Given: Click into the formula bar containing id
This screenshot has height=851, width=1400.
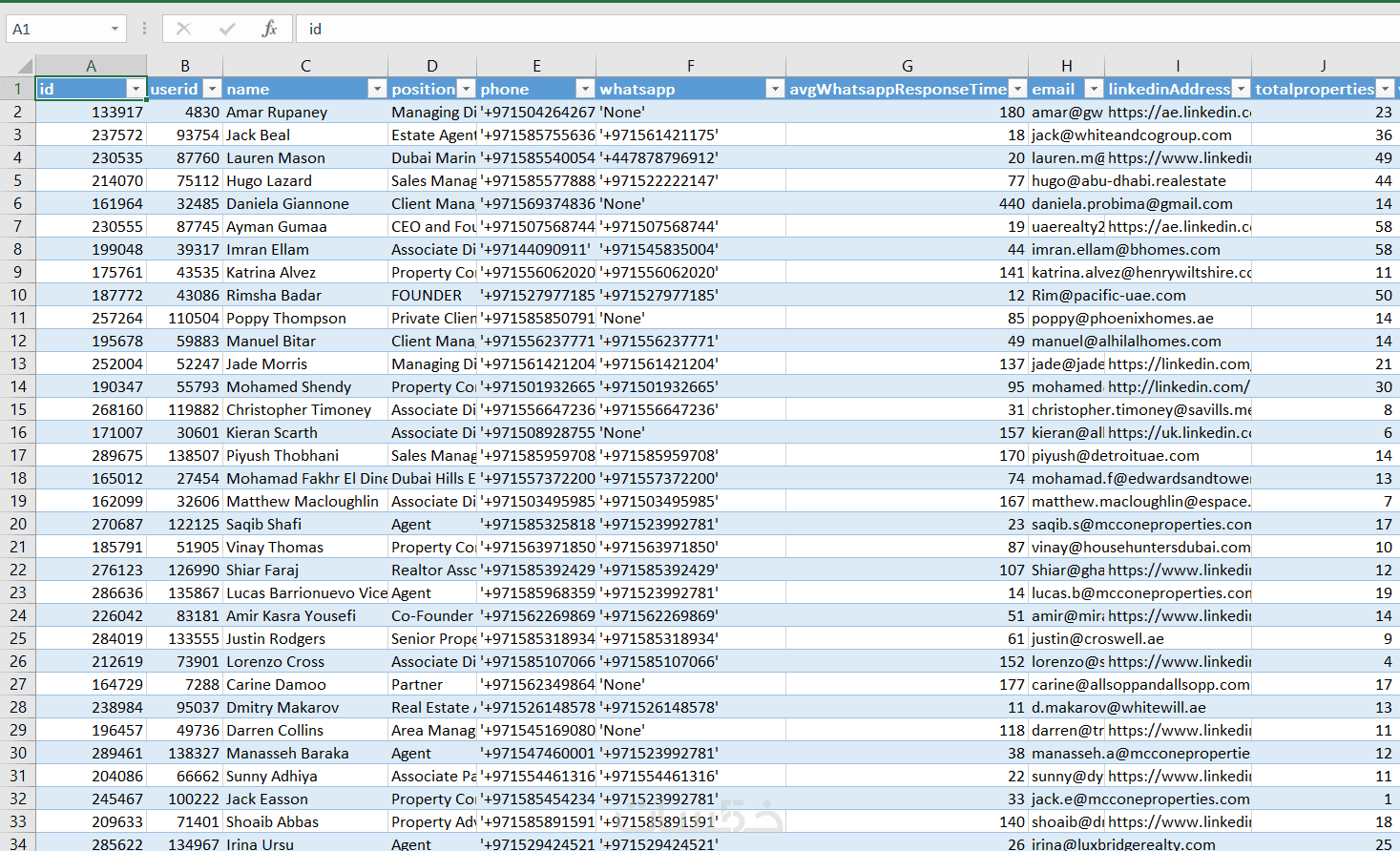Looking at the screenshot, I should (x=849, y=30).
